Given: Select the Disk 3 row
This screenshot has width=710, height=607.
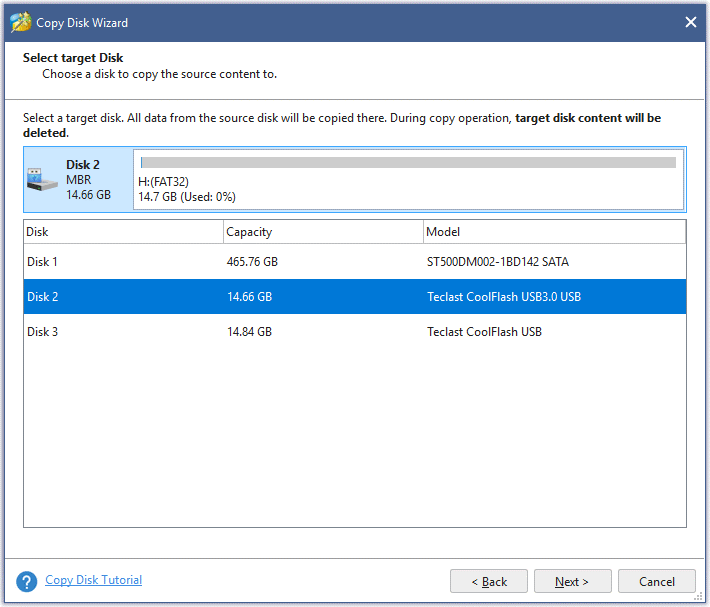Looking at the screenshot, I should (355, 332).
